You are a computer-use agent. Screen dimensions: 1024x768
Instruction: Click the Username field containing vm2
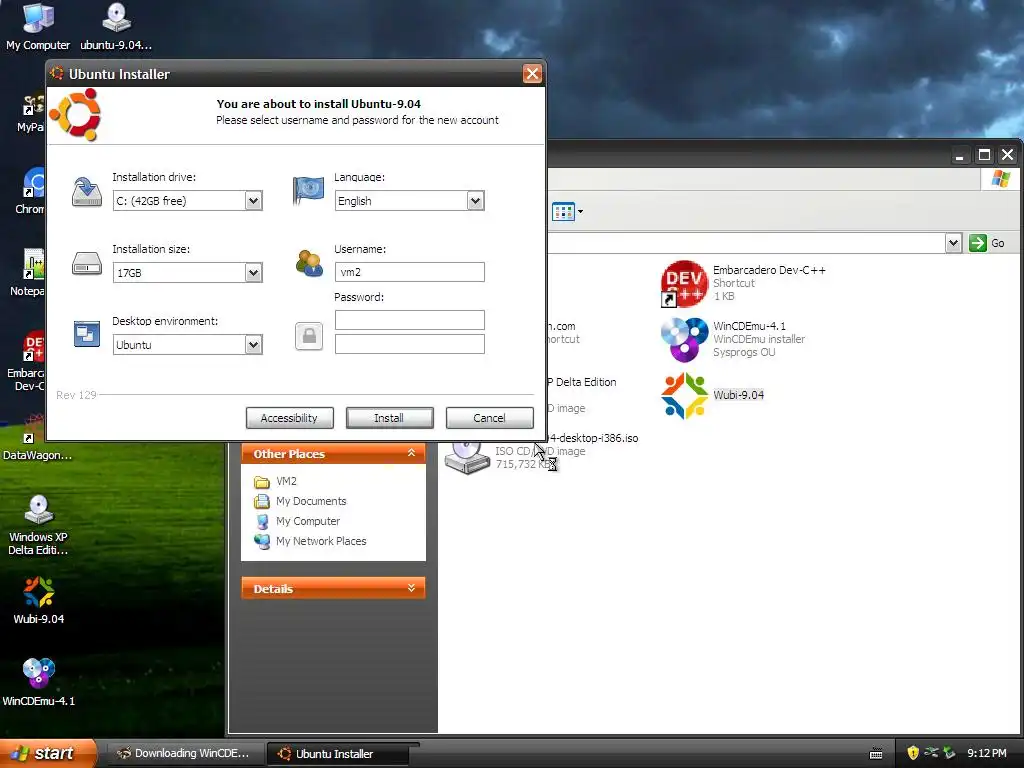coord(409,272)
